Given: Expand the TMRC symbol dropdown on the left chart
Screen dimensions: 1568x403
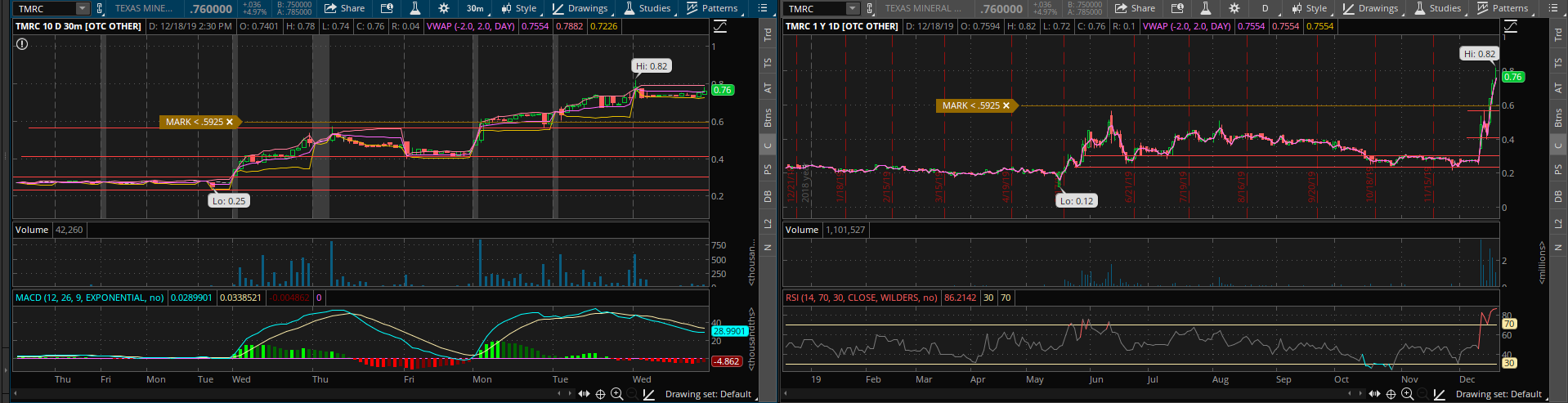Looking at the screenshot, I should point(82,8).
